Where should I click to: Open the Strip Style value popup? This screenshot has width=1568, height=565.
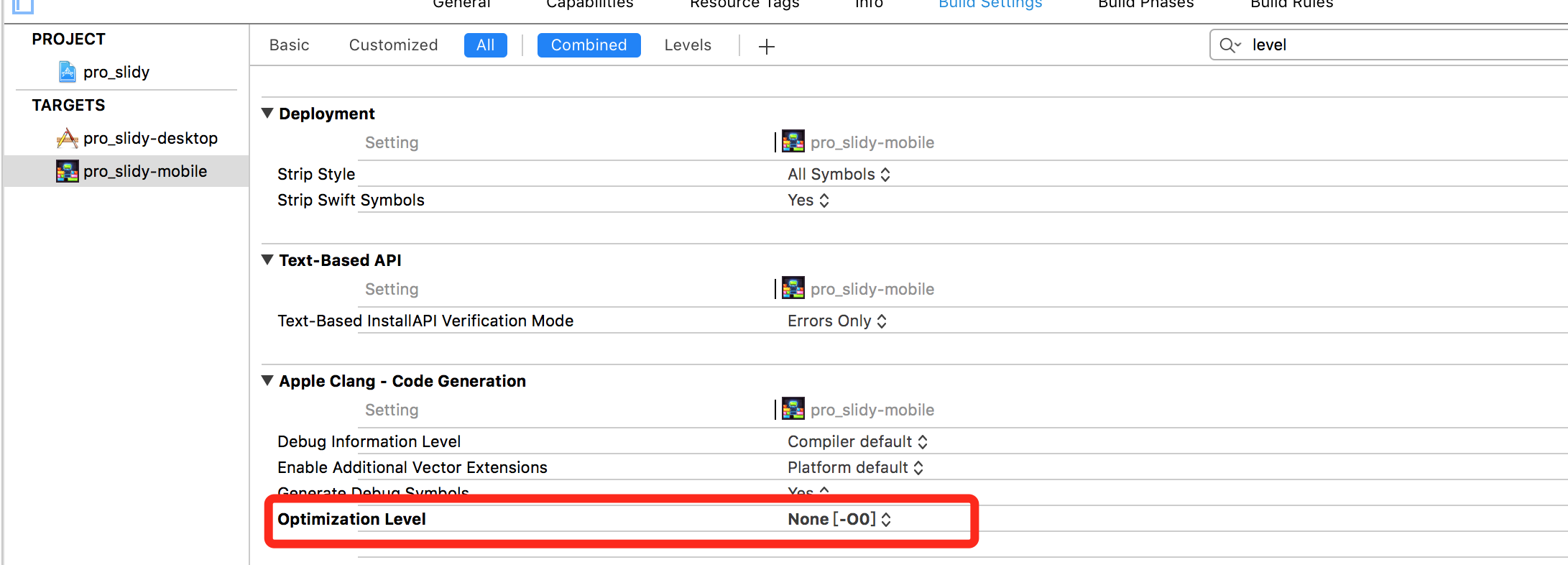coord(839,174)
